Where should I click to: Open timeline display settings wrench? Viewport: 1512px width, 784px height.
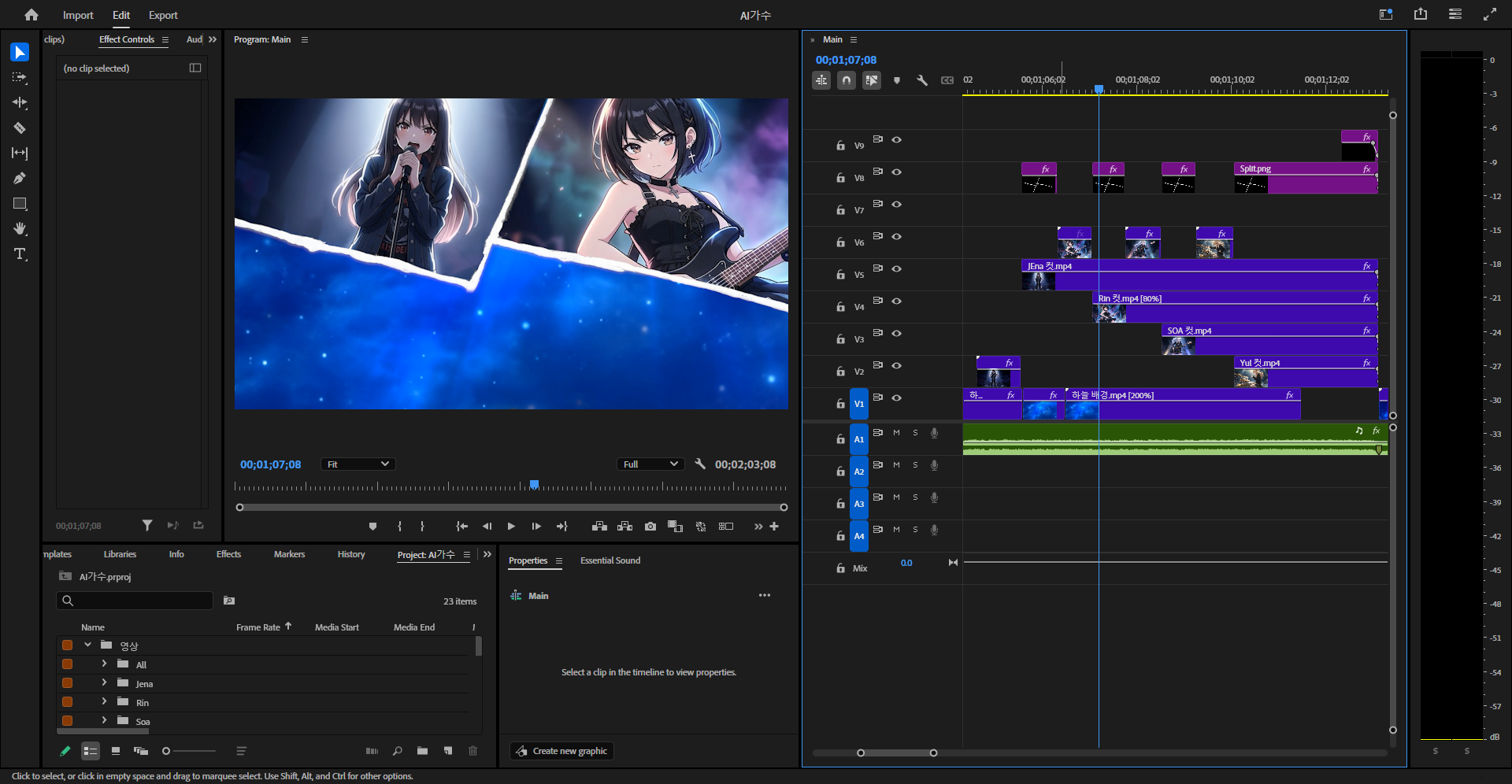point(922,80)
